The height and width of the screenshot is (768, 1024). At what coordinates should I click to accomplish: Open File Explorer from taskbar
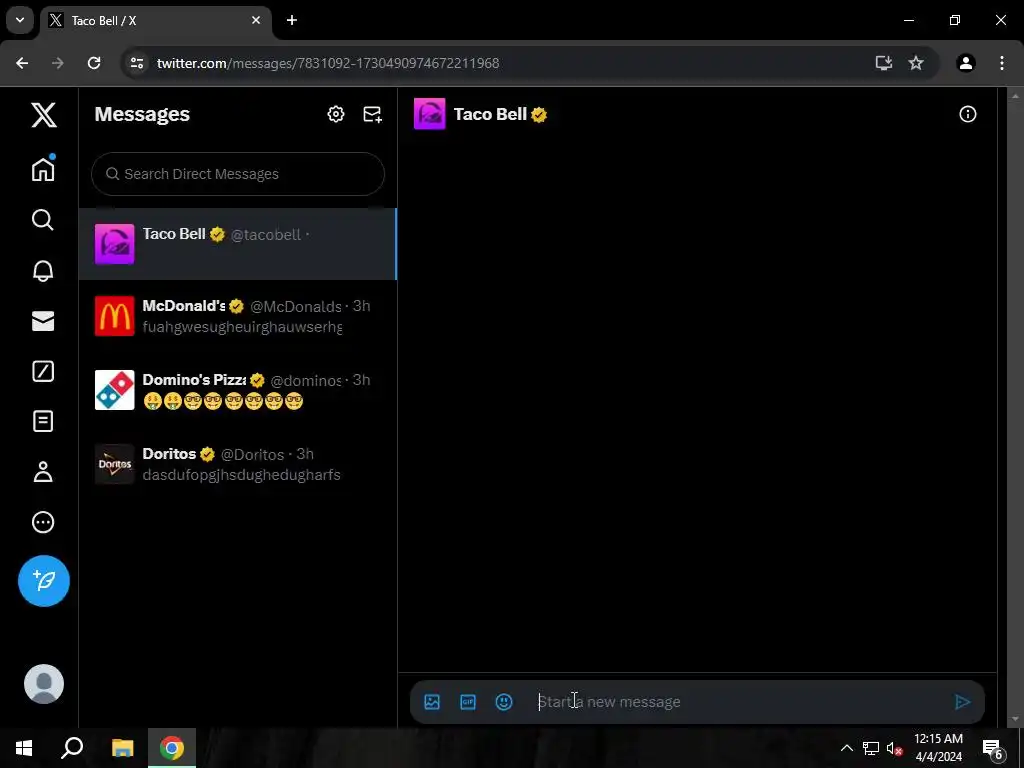(x=122, y=748)
